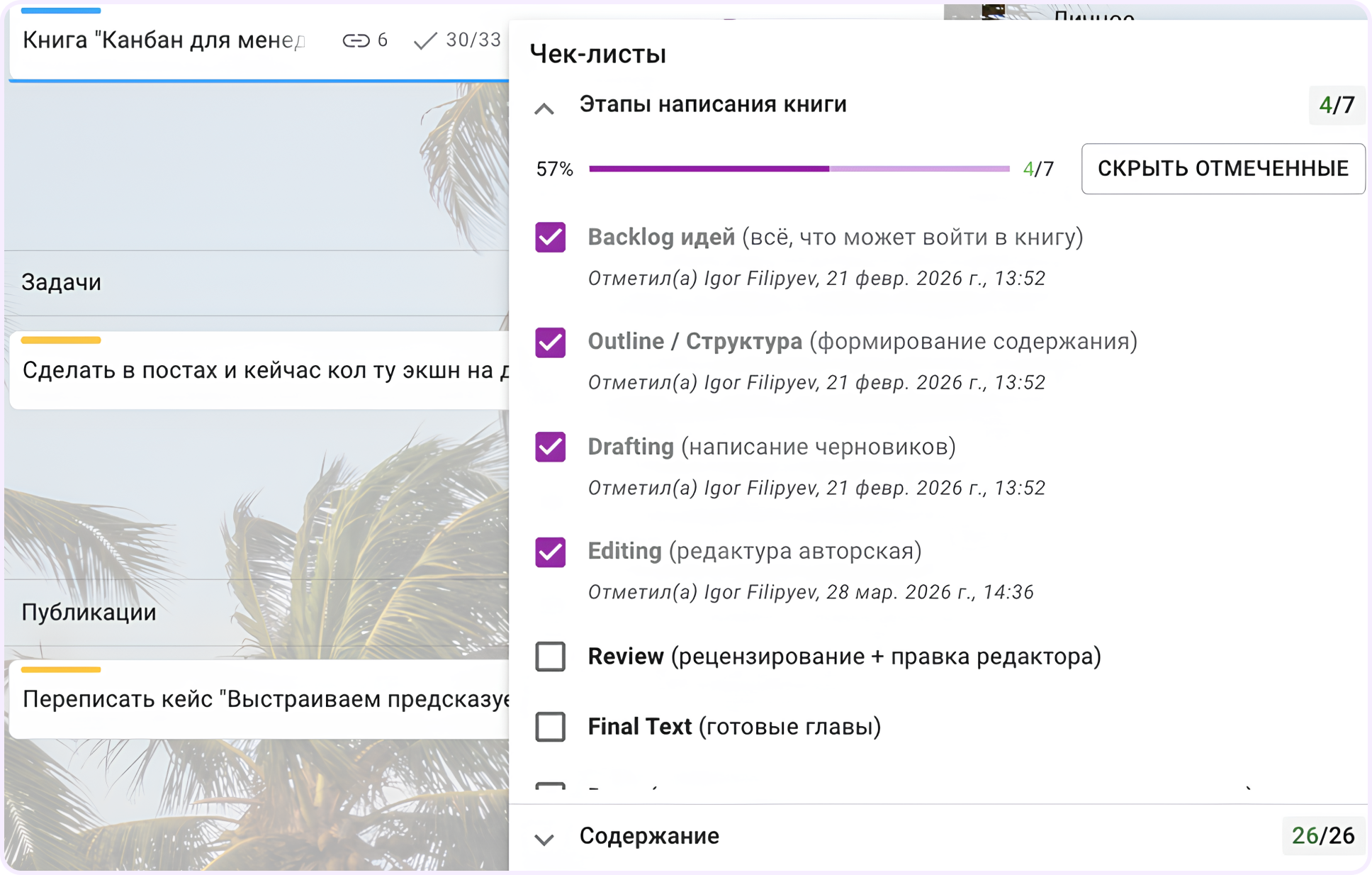Uncheck the Backlog идей checkbox

point(550,237)
